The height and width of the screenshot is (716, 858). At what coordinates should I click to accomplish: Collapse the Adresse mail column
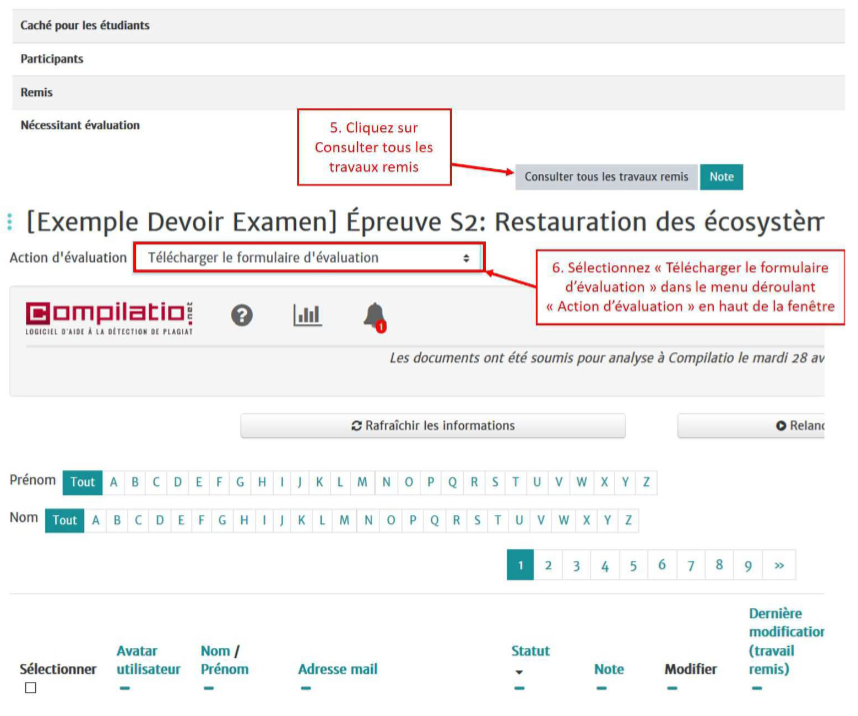point(305,688)
